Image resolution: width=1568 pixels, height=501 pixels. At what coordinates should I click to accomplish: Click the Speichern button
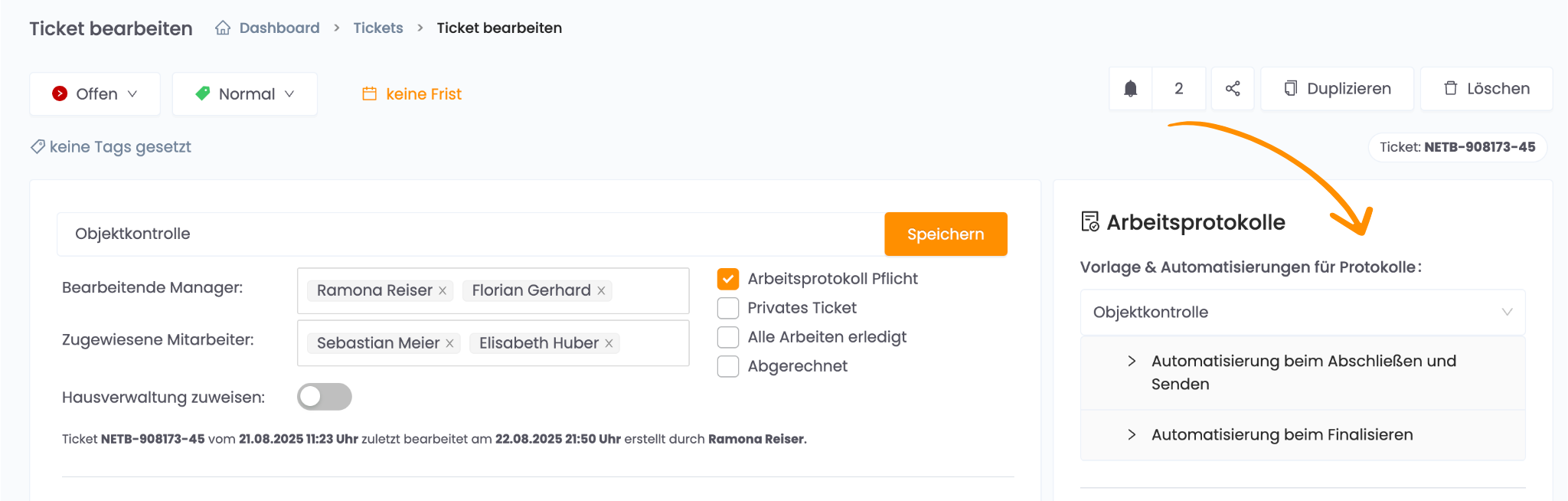click(946, 234)
